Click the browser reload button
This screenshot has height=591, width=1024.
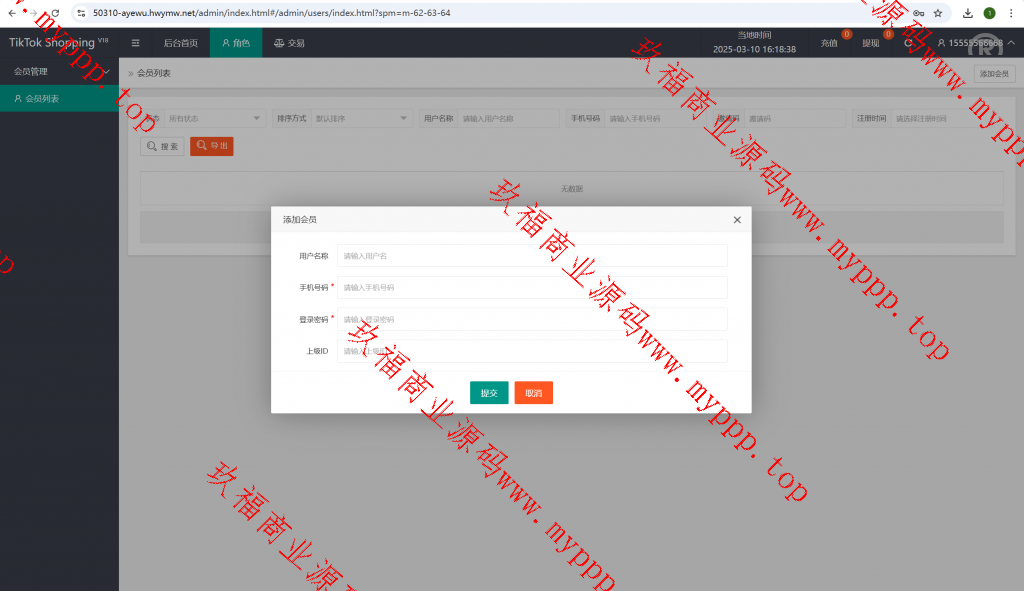(x=54, y=13)
